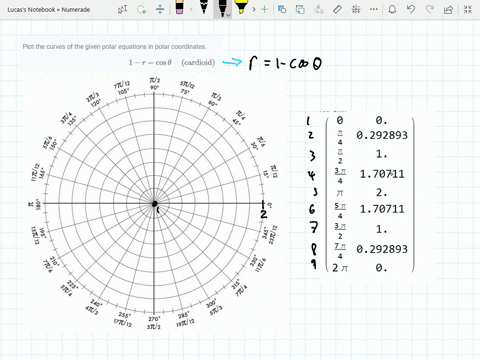
Task: Click the π/2 90° label on polar grid
Action: [155, 84]
